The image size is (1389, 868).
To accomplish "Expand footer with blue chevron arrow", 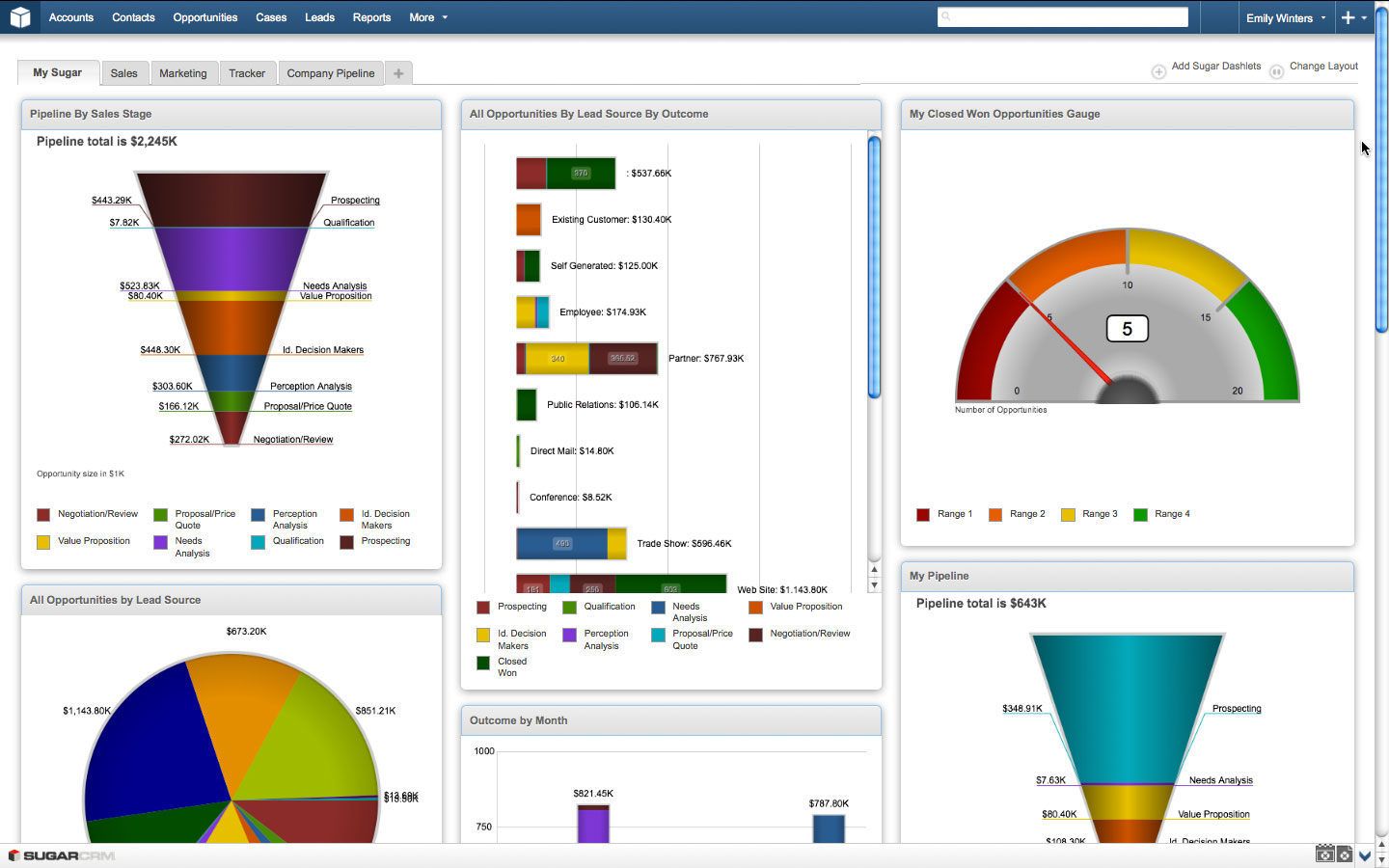I will coord(1365,855).
